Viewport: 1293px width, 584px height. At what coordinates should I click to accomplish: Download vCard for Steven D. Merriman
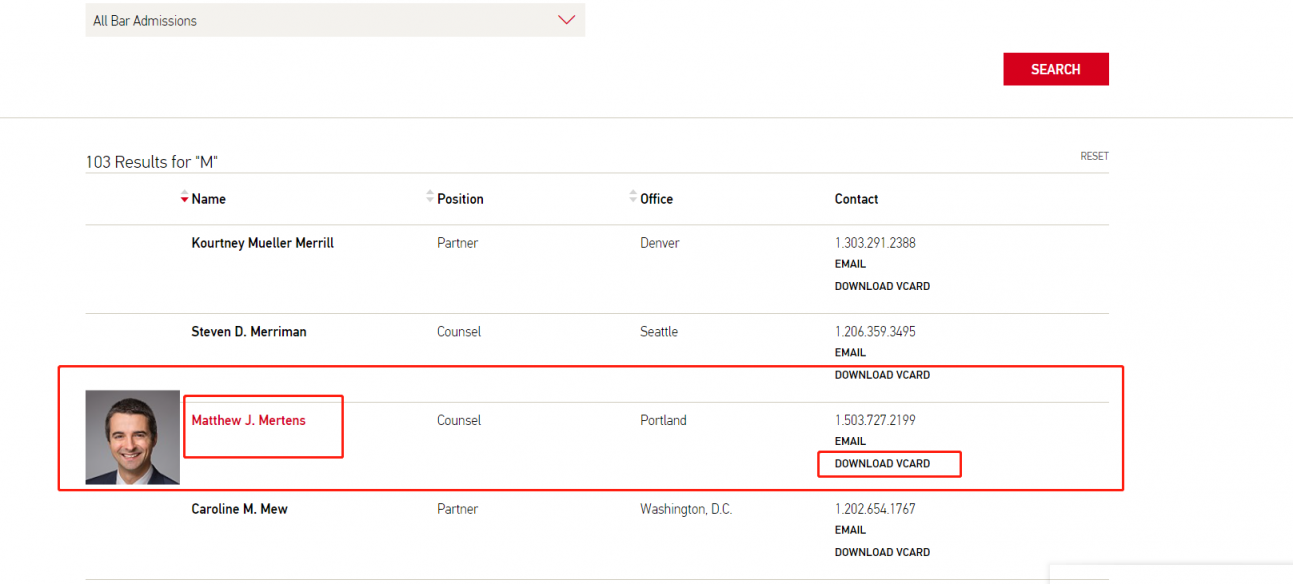click(882, 375)
